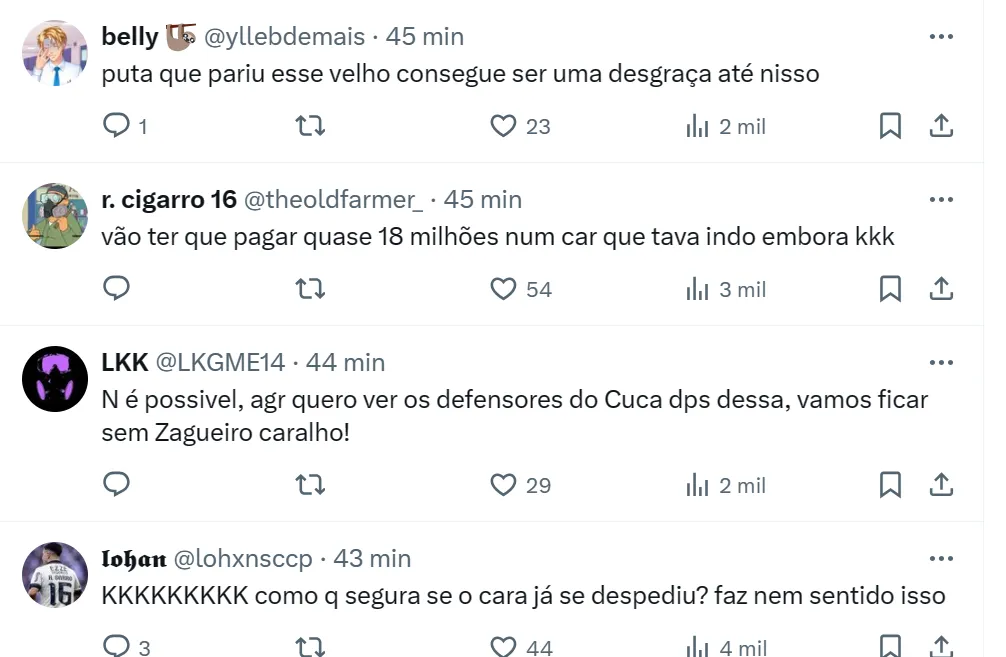Viewport: 1006px width, 657px height.
Task: Open the @yllebdemais profile handle
Action: click(285, 37)
